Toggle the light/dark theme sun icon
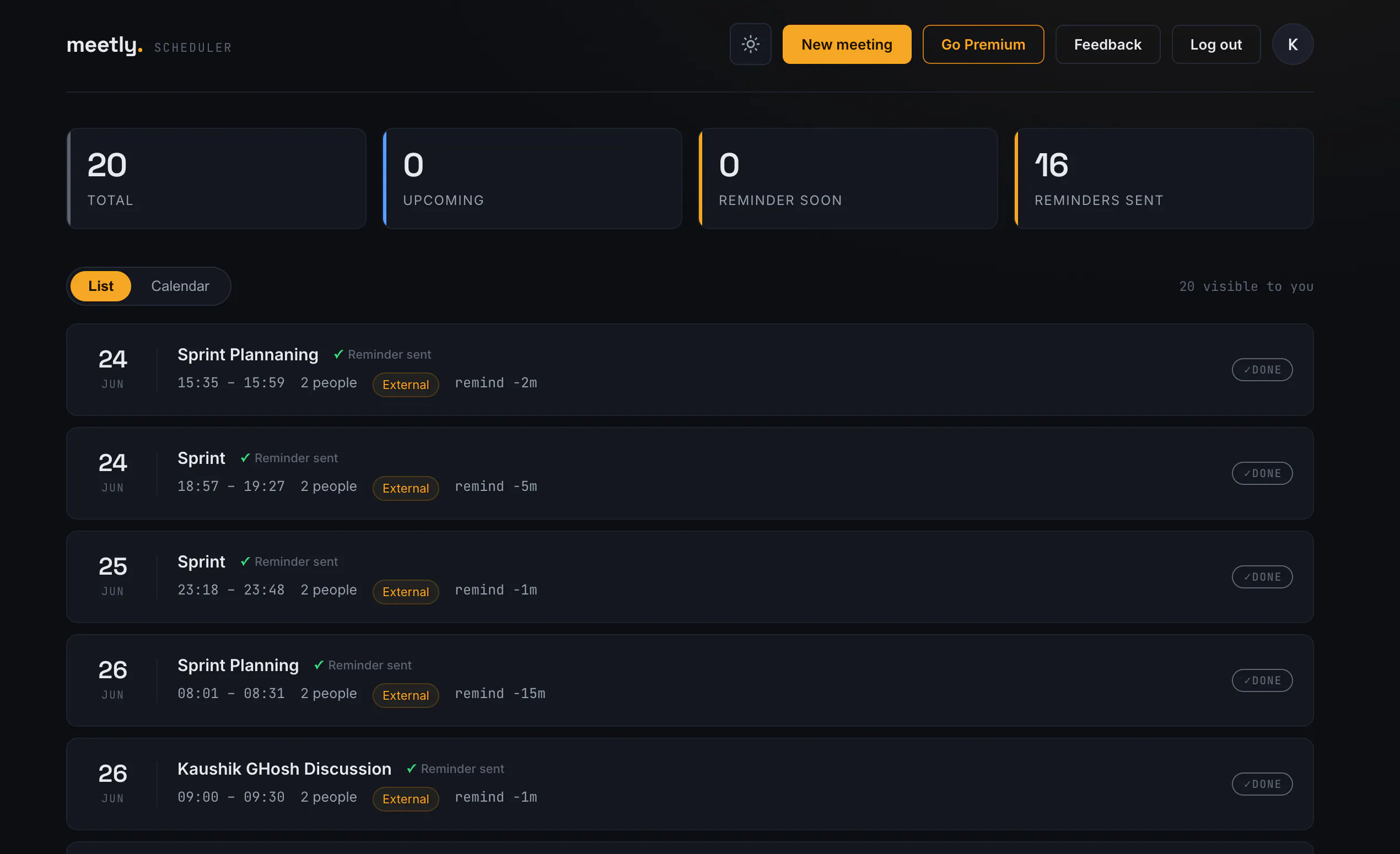1400x854 pixels. click(750, 44)
